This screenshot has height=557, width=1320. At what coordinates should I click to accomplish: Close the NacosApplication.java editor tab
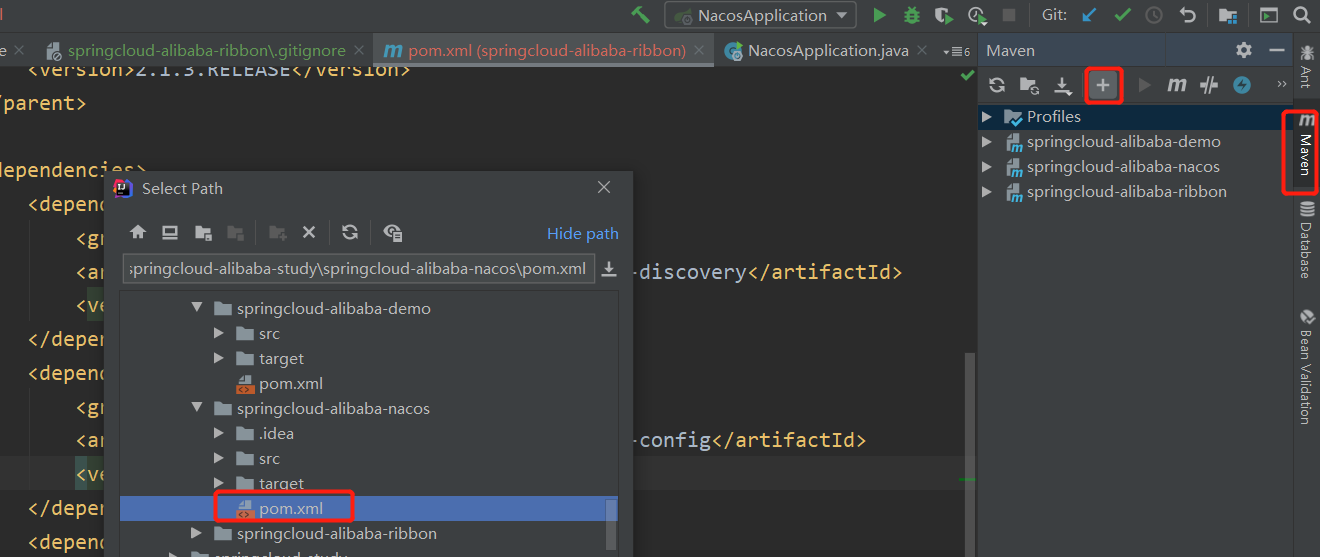(x=922, y=51)
